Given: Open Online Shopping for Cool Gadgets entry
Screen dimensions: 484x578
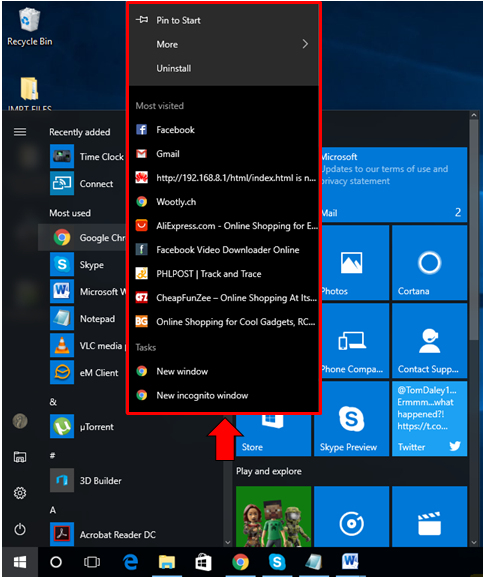Looking at the screenshot, I should (x=223, y=321).
